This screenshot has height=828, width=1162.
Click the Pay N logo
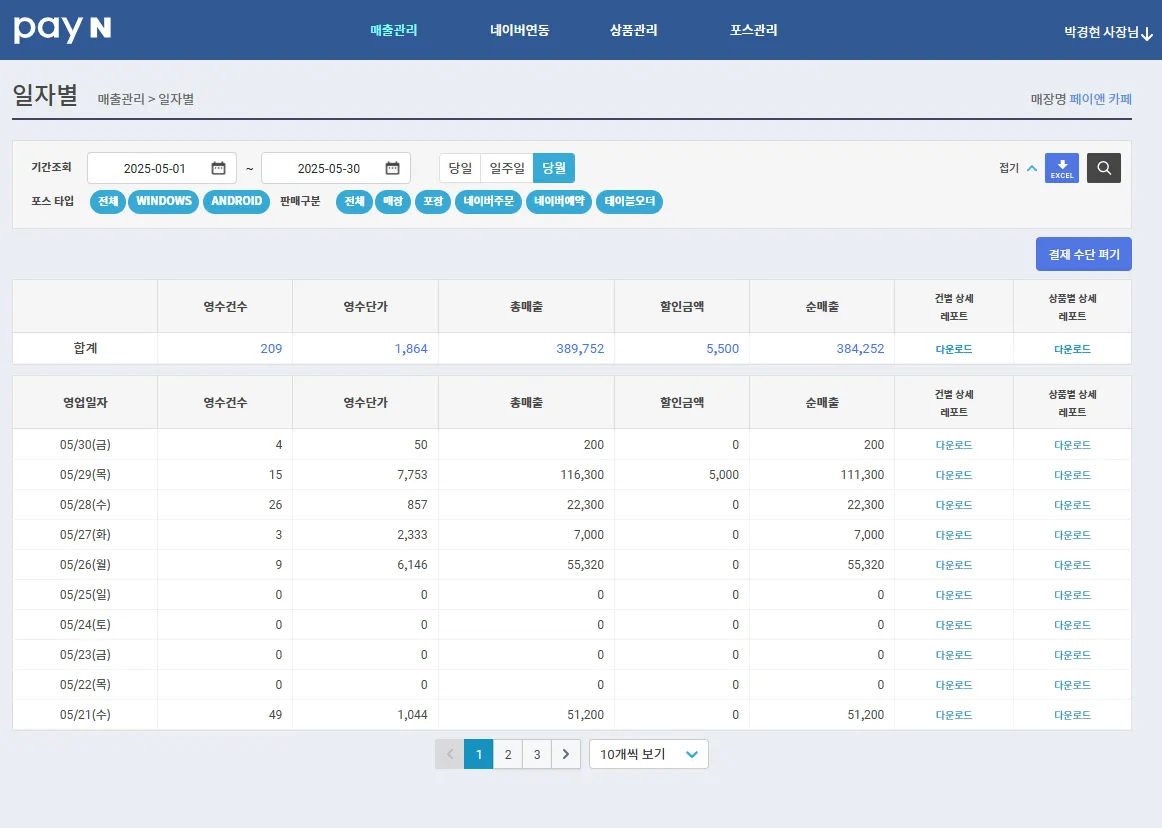(62, 30)
